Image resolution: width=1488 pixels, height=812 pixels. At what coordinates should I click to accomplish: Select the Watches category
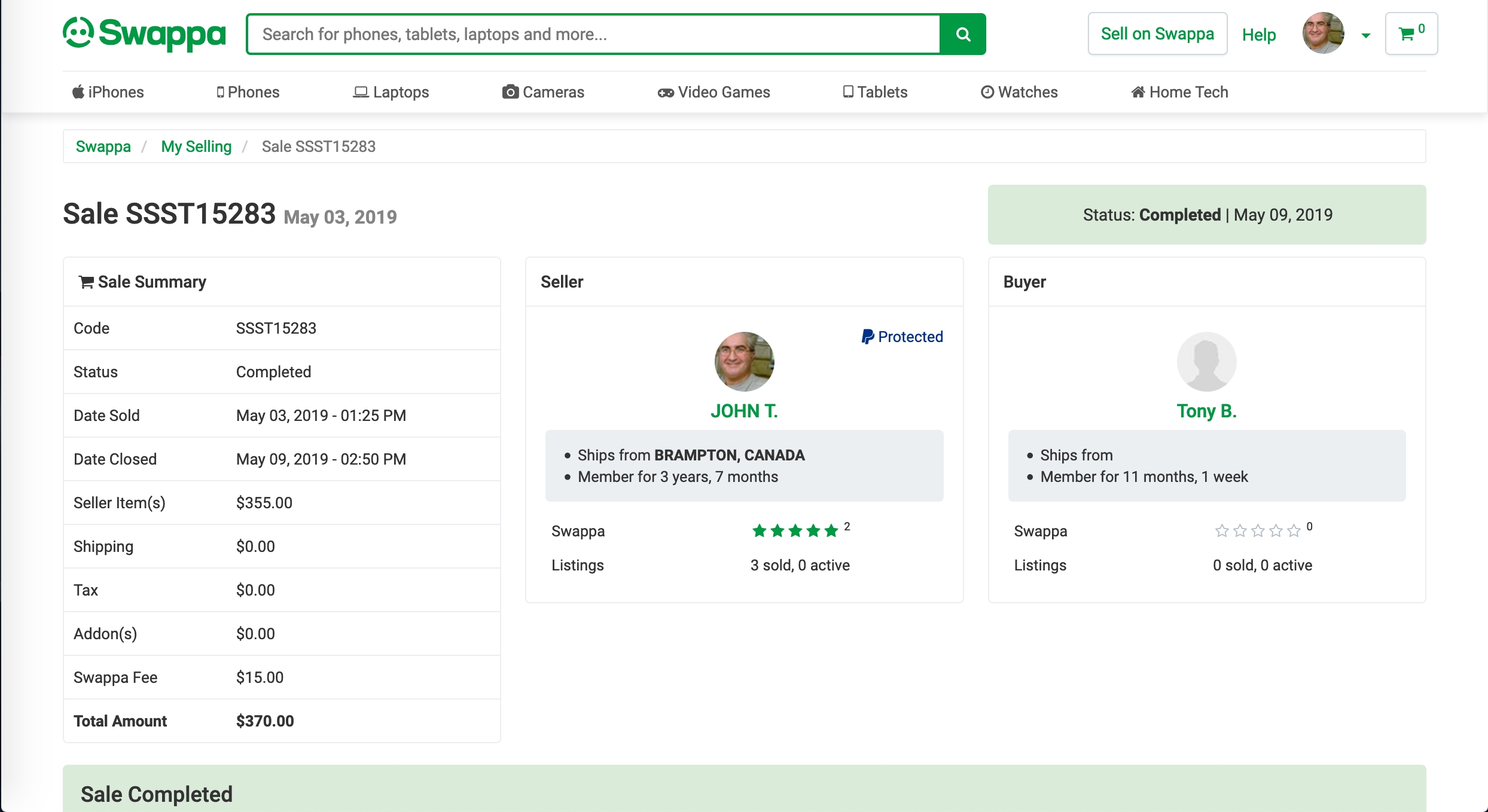pos(1019,92)
